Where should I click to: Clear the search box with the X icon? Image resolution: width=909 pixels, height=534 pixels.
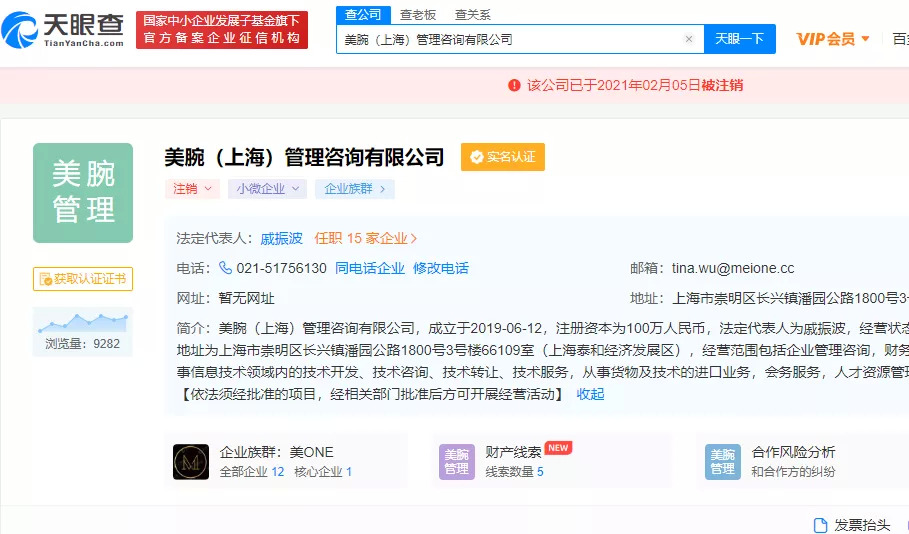pos(689,39)
